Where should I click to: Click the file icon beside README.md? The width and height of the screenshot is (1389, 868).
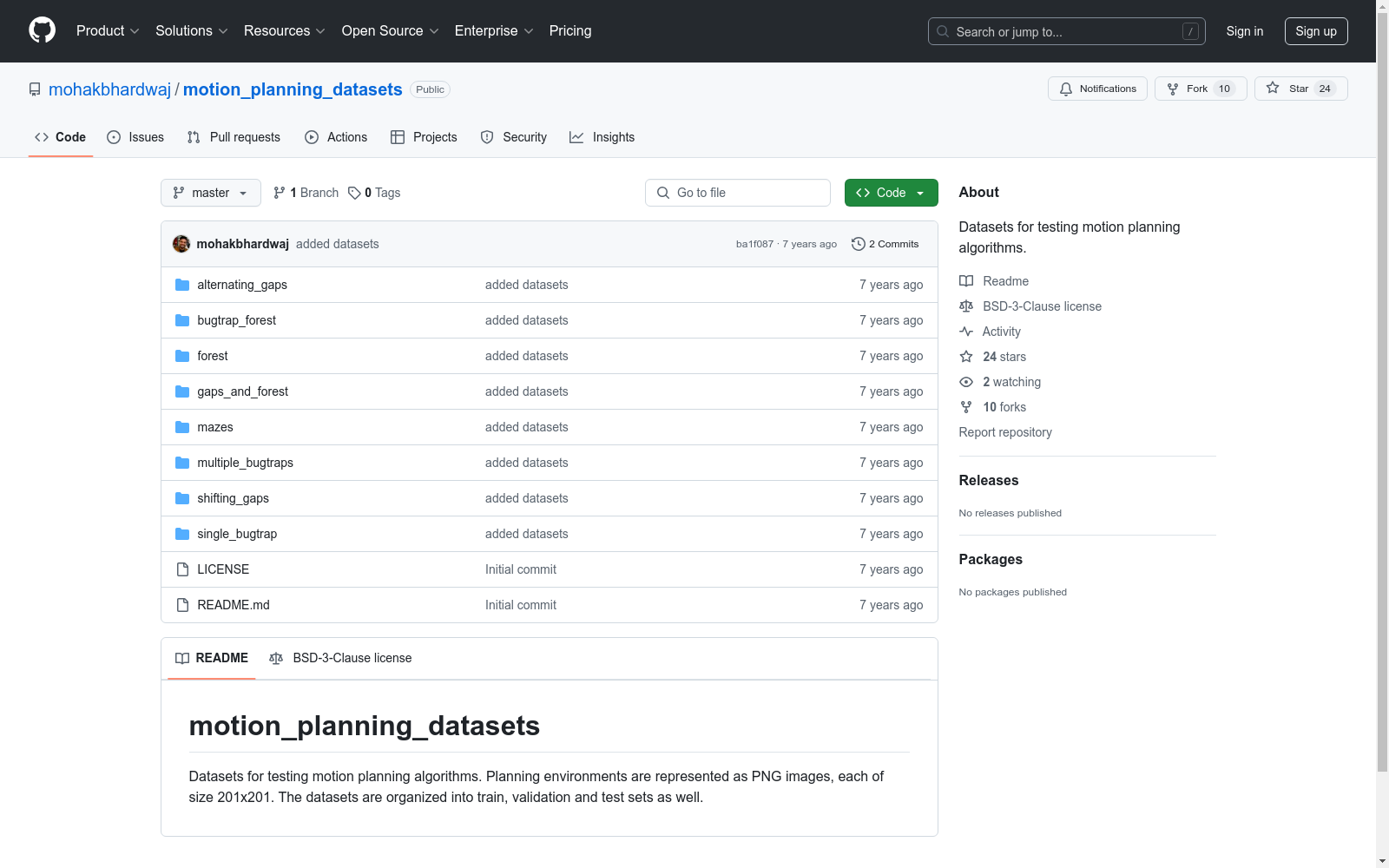point(182,605)
